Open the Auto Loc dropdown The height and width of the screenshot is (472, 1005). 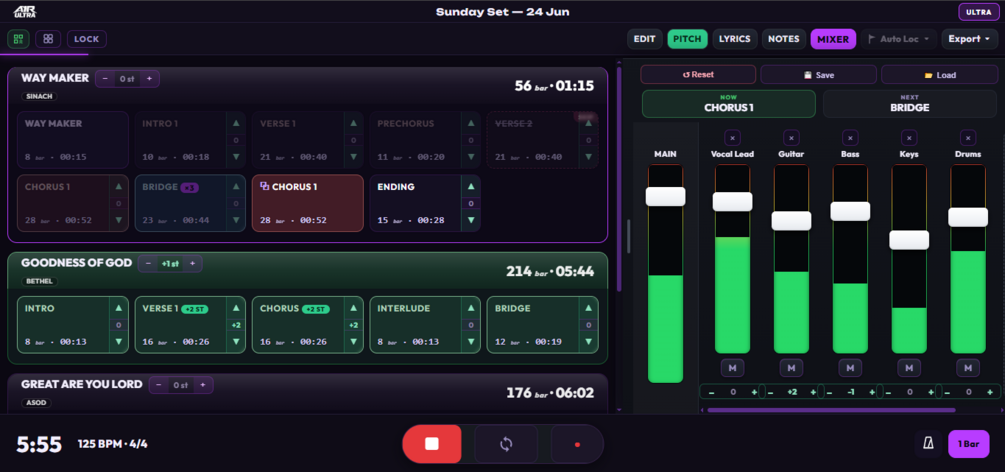899,39
